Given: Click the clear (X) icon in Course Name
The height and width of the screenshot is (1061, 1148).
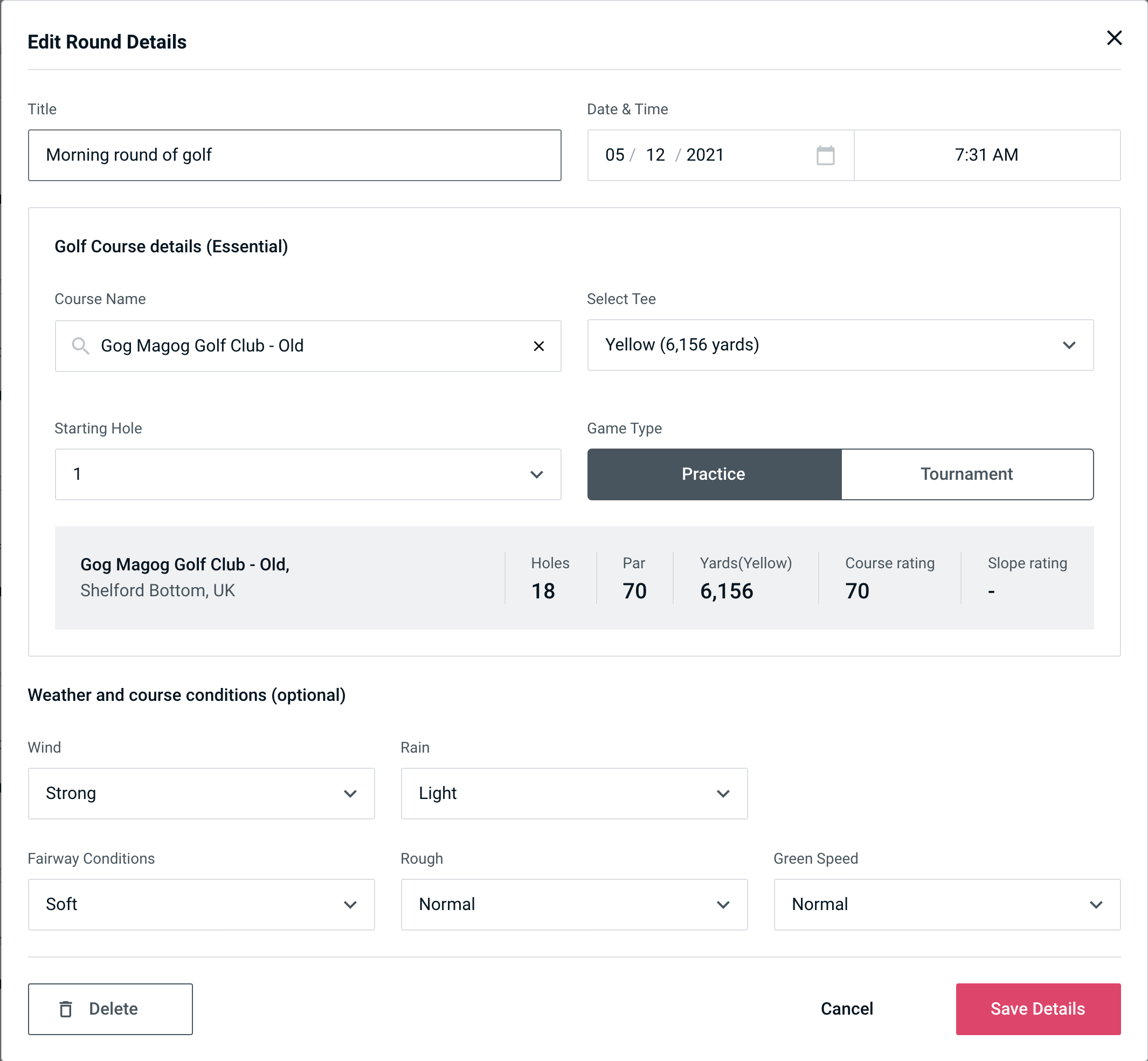Looking at the screenshot, I should [539, 345].
